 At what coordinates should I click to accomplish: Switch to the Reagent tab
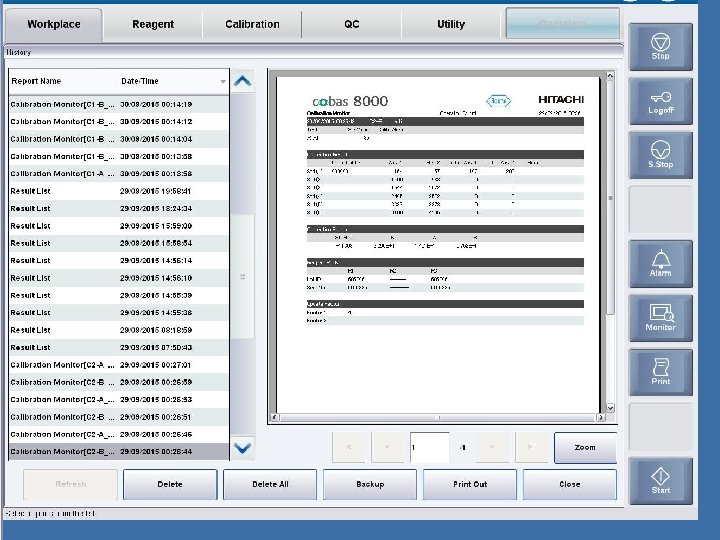pos(153,24)
